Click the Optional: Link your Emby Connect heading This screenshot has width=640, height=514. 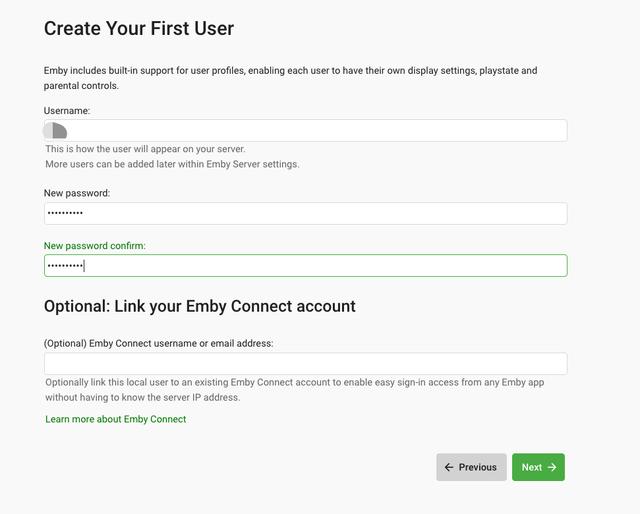tap(200, 306)
